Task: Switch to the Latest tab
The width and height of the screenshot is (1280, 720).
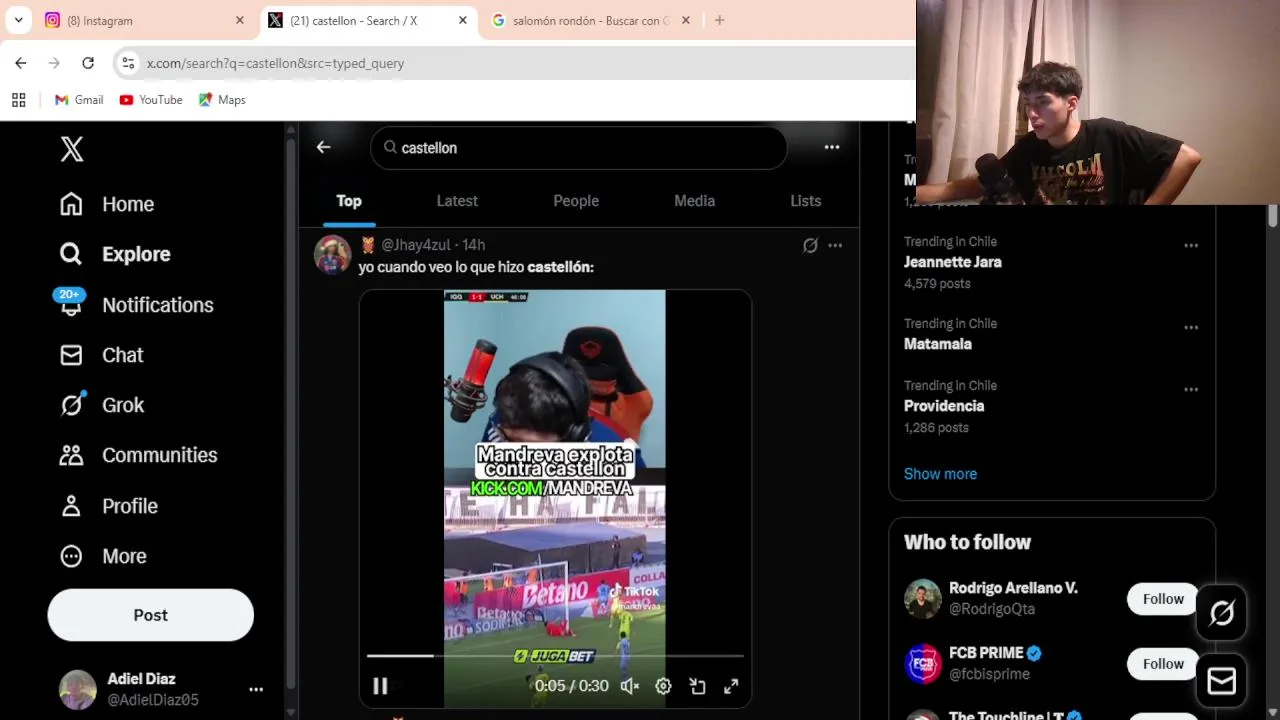Action: [457, 201]
